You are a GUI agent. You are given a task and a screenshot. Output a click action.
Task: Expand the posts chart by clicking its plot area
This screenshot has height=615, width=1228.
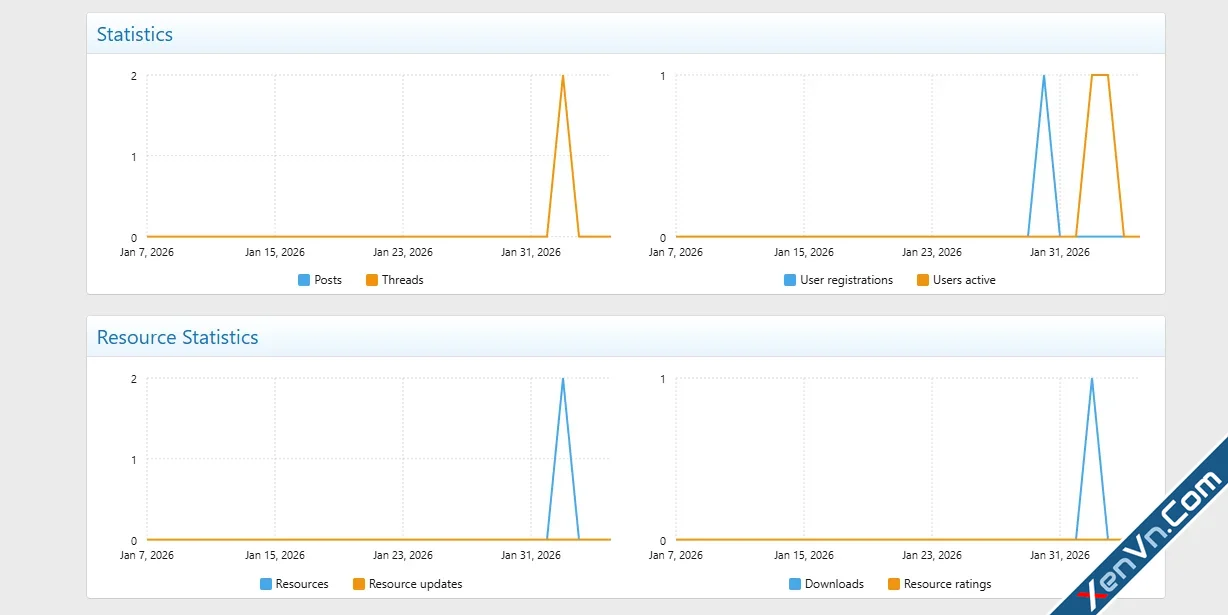point(380,155)
